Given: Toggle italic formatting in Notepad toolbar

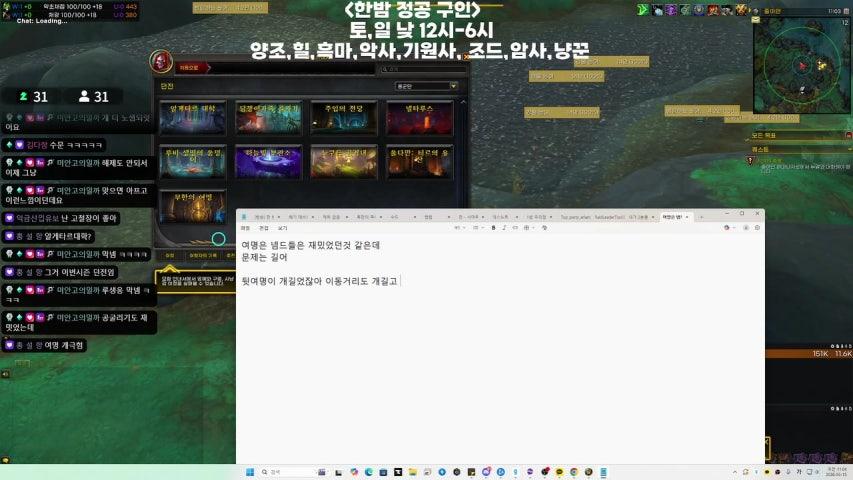Looking at the screenshot, I should 504,228.
